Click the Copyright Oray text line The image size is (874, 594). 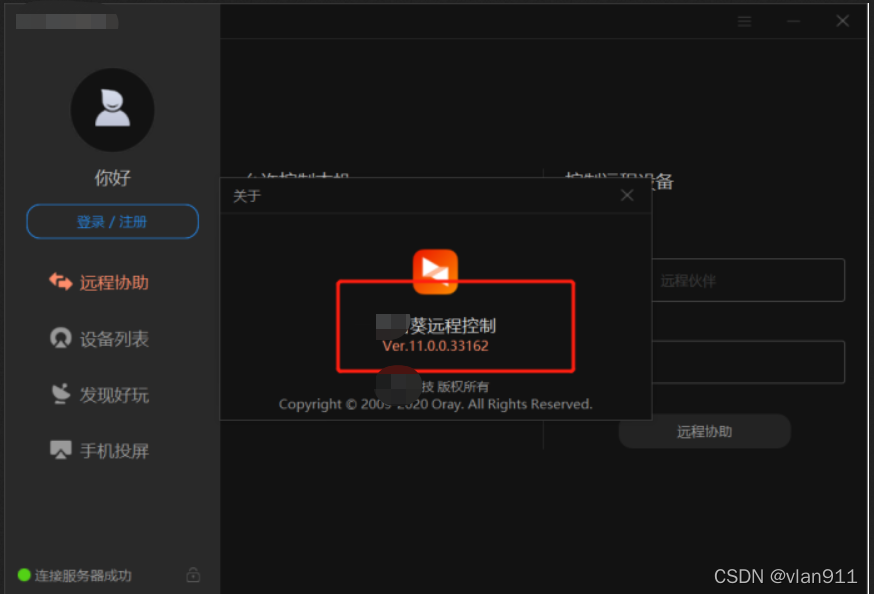pyautogui.click(x=435, y=404)
